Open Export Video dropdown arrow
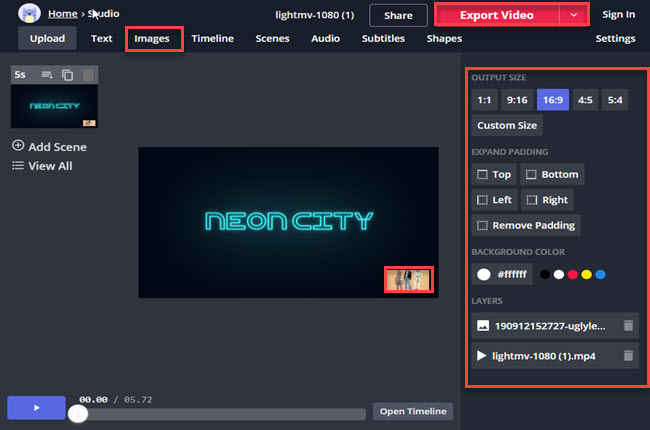Screen dimensions: 650x430 pos(574,15)
